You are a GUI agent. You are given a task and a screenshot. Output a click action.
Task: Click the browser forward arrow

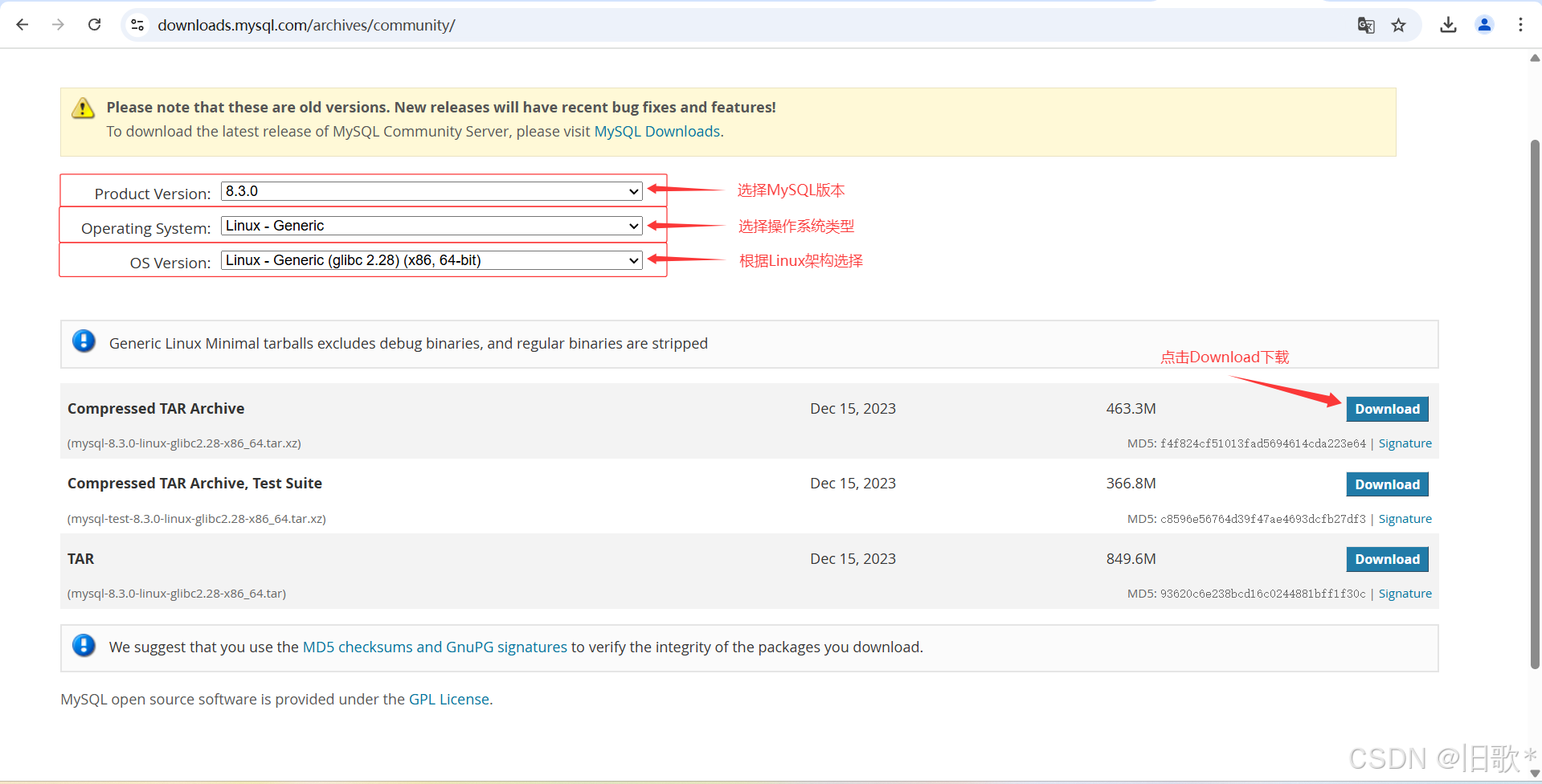point(58,25)
